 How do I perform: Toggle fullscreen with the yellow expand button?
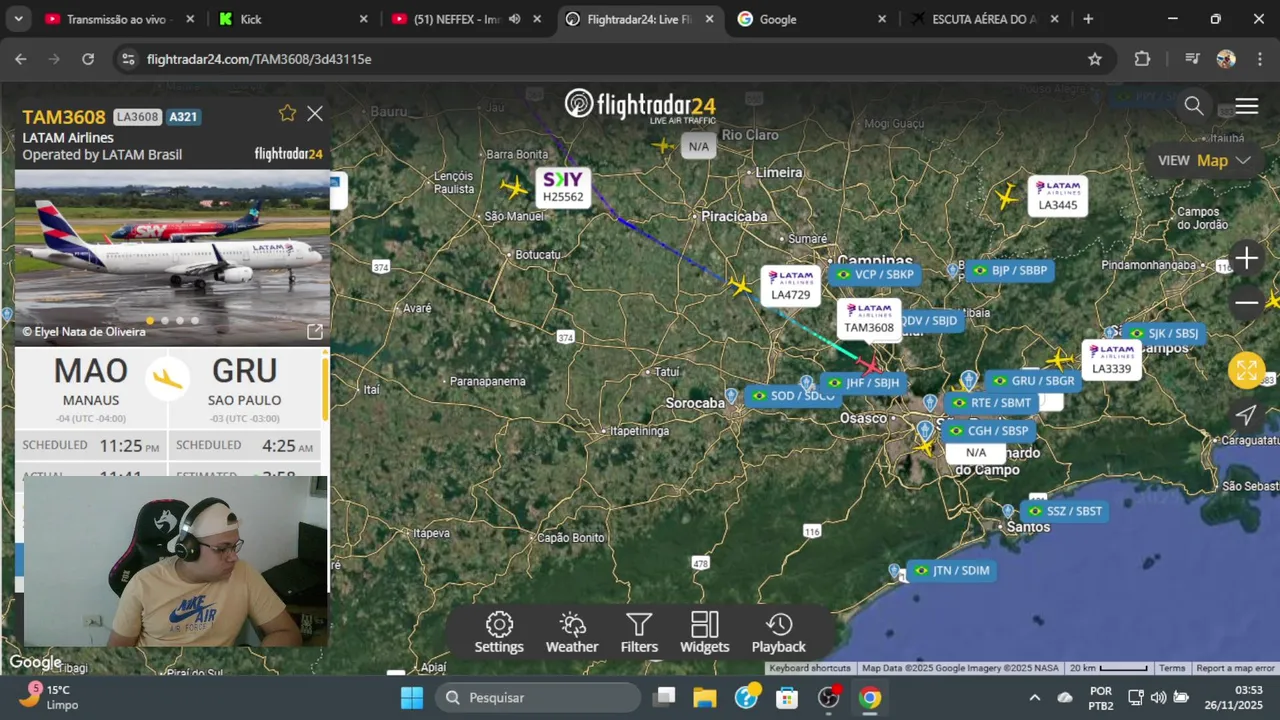(x=1246, y=371)
